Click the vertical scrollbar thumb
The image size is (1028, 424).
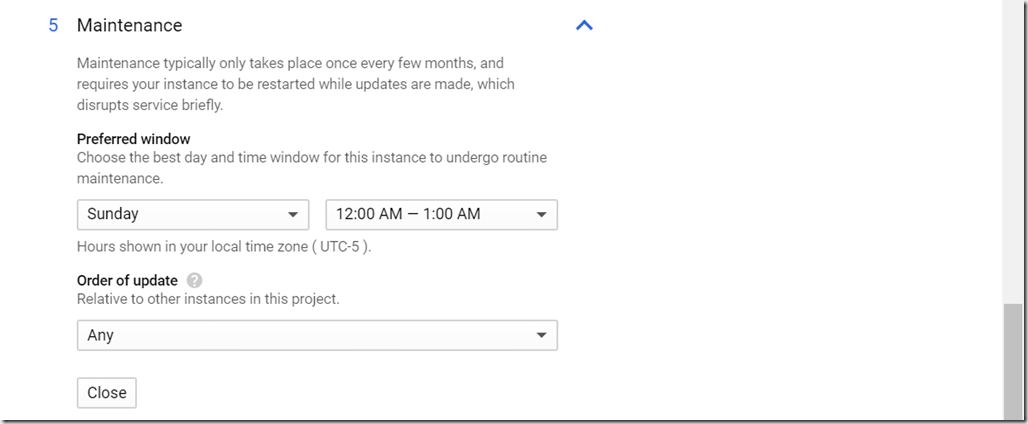[x=1013, y=362]
